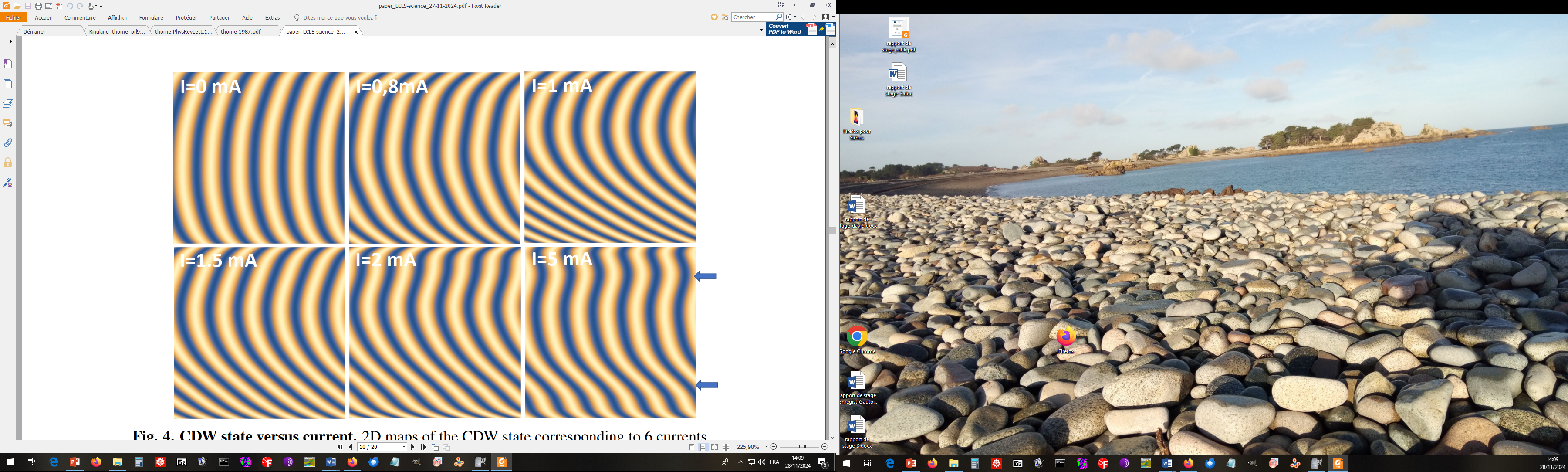Enable facing pages view mode

click(715, 447)
